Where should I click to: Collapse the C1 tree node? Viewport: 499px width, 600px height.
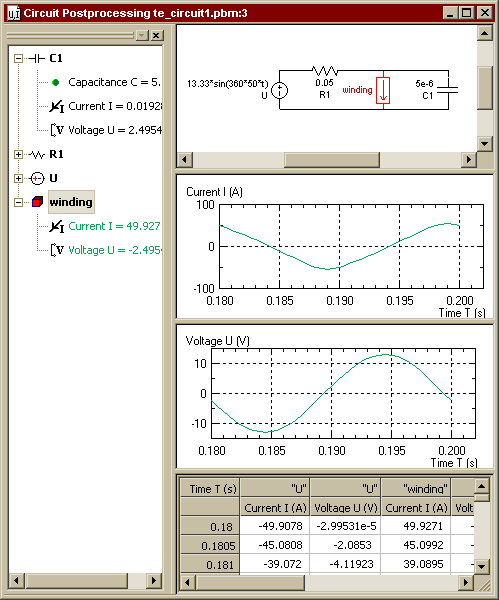pyautogui.click(x=18, y=59)
